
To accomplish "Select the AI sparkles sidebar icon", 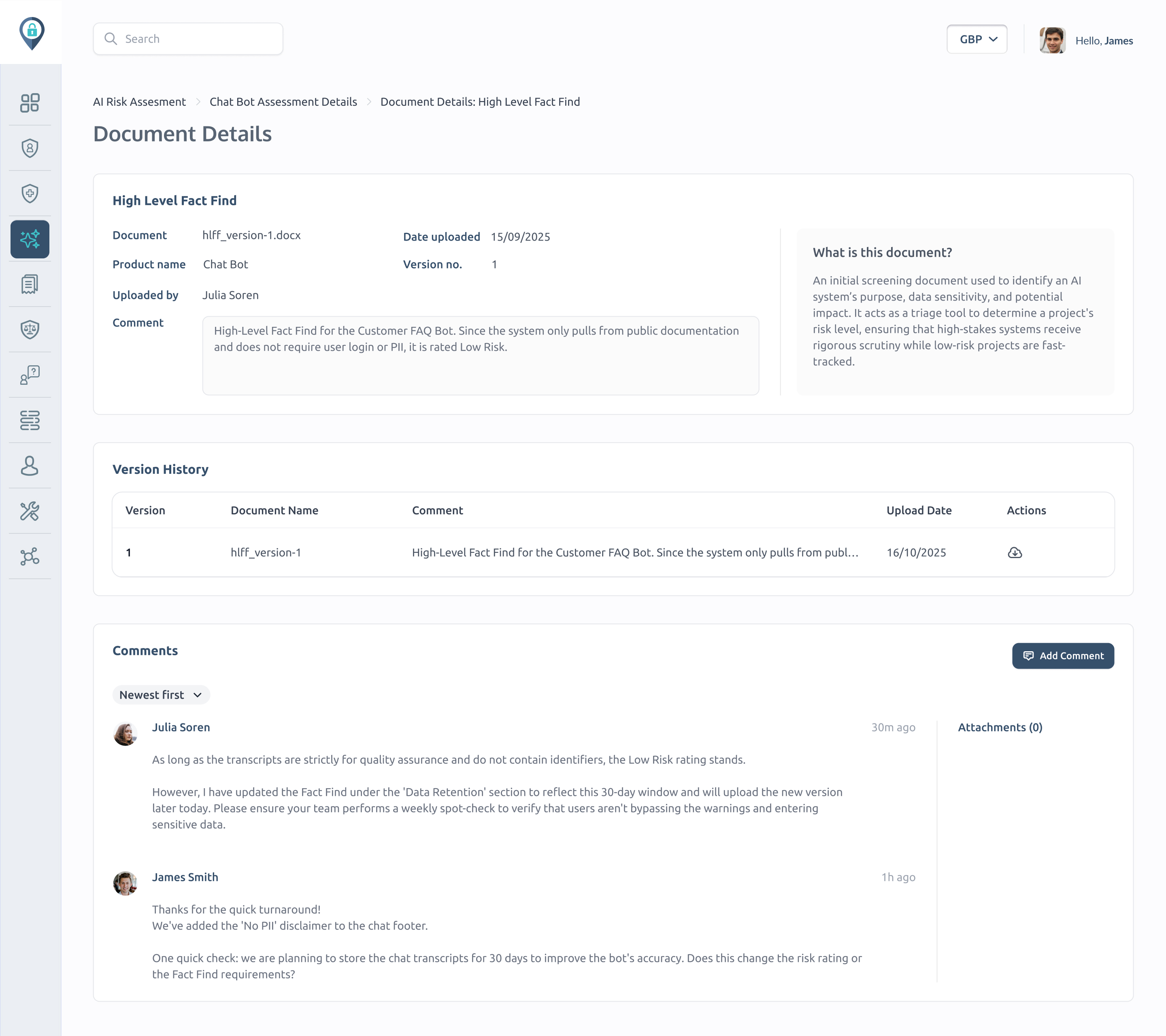I will 30,239.
